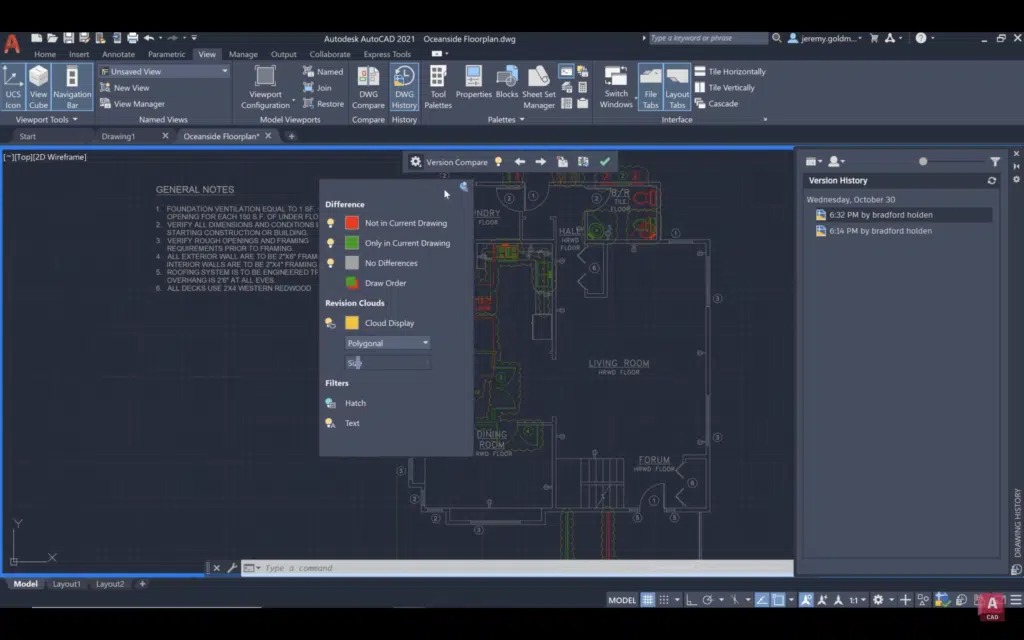Open the Polygonal cloud shape dropdown

coord(388,343)
